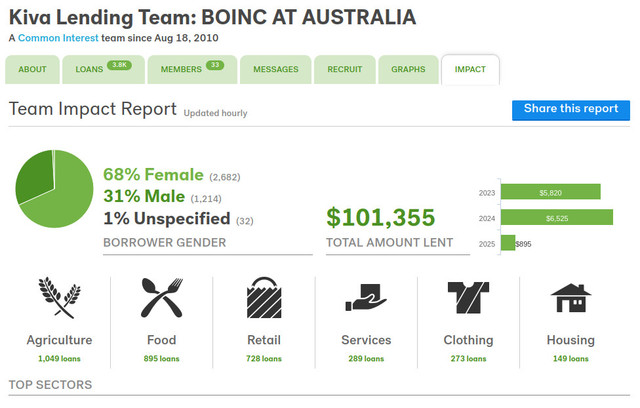Click the 3.8K loans badge
640x408 pixels.
pyautogui.click(x=119, y=65)
